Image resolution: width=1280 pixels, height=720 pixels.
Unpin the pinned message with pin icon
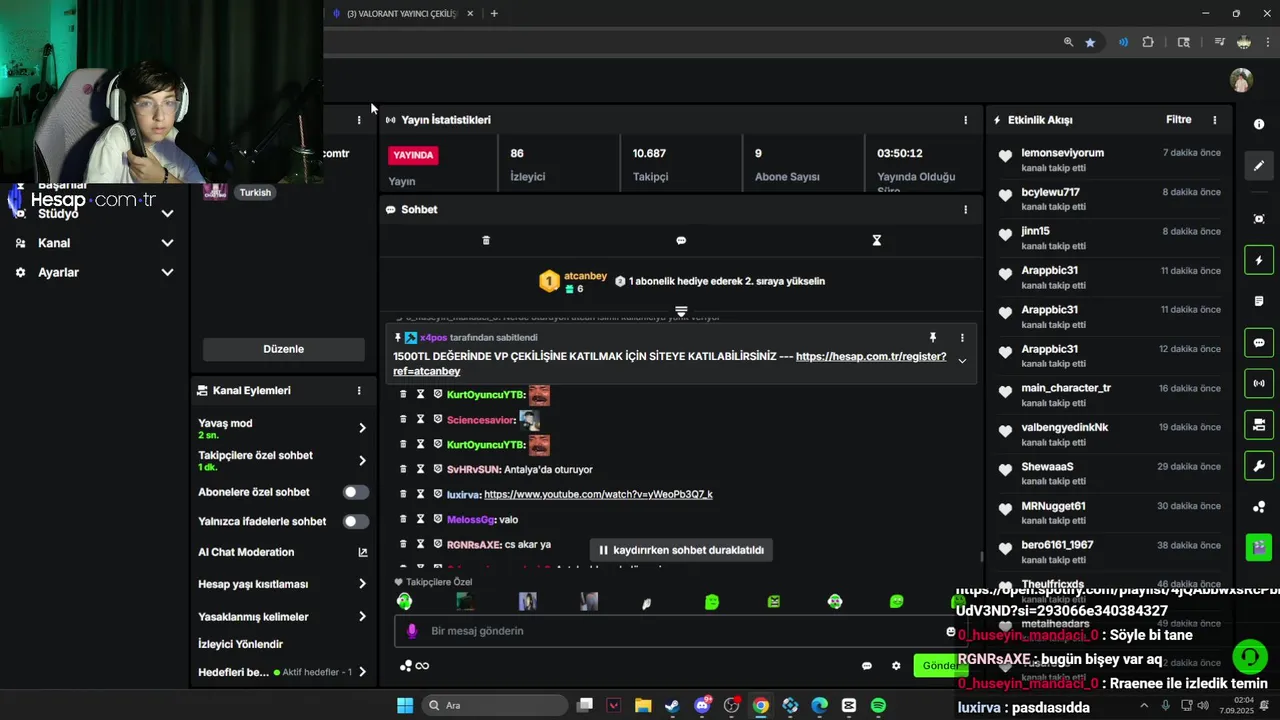[933, 338]
